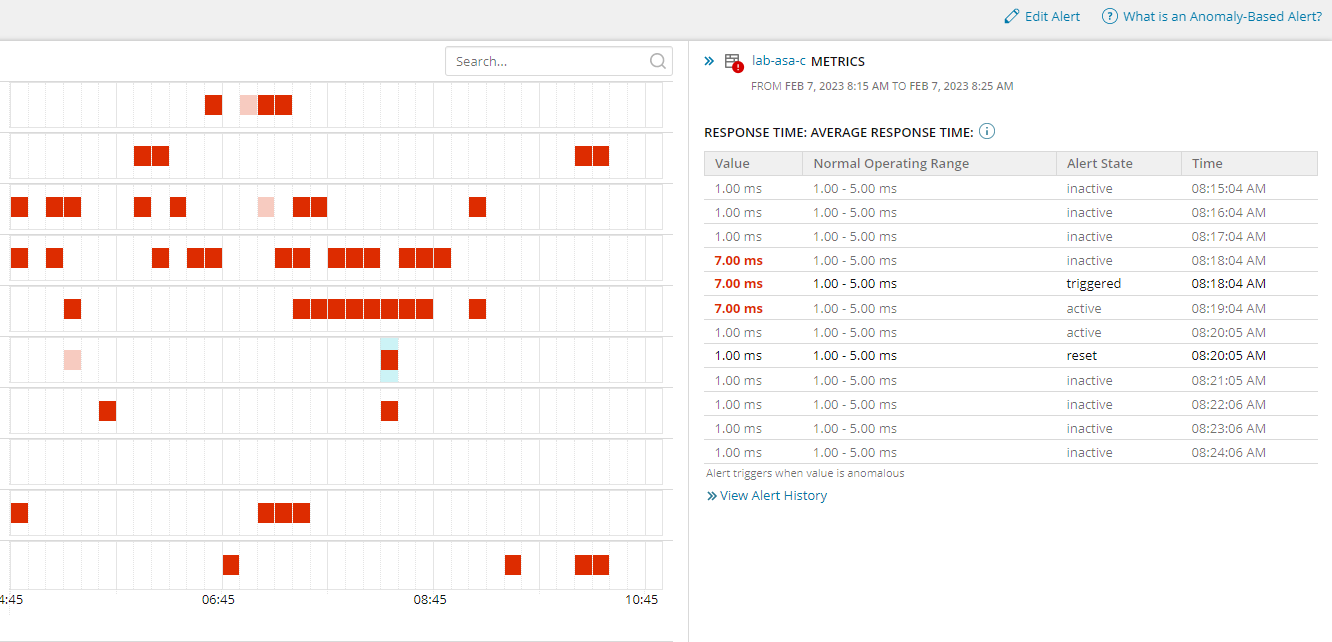Screen dimensions: 1332x642
Task: Click the Edit Alert pencil icon
Action: point(1012,17)
